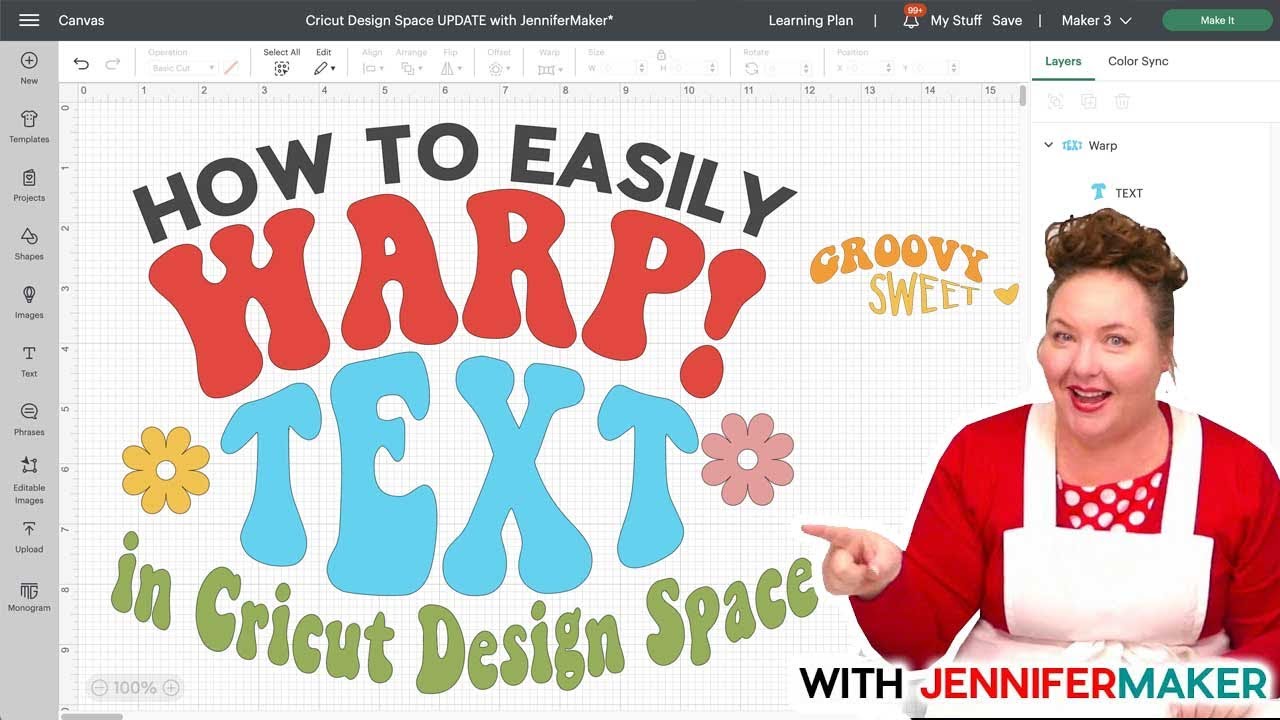Open the Align dropdown

point(373,69)
